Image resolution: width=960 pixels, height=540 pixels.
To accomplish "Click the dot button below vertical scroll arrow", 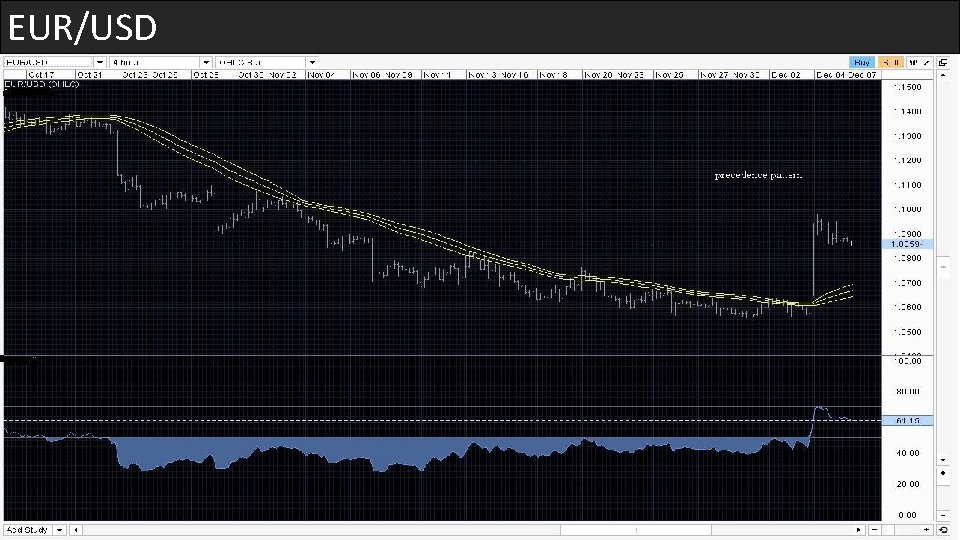I will pyautogui.click(x=943, y=473).
